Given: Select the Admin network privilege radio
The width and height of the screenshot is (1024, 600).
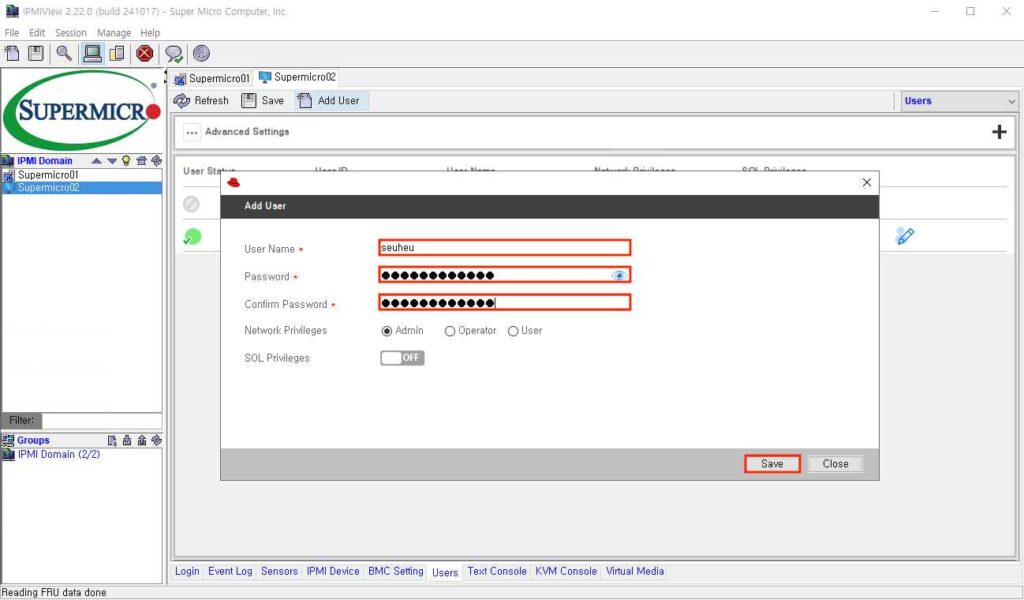Looking at the screenshot, I should coord(387,331).
